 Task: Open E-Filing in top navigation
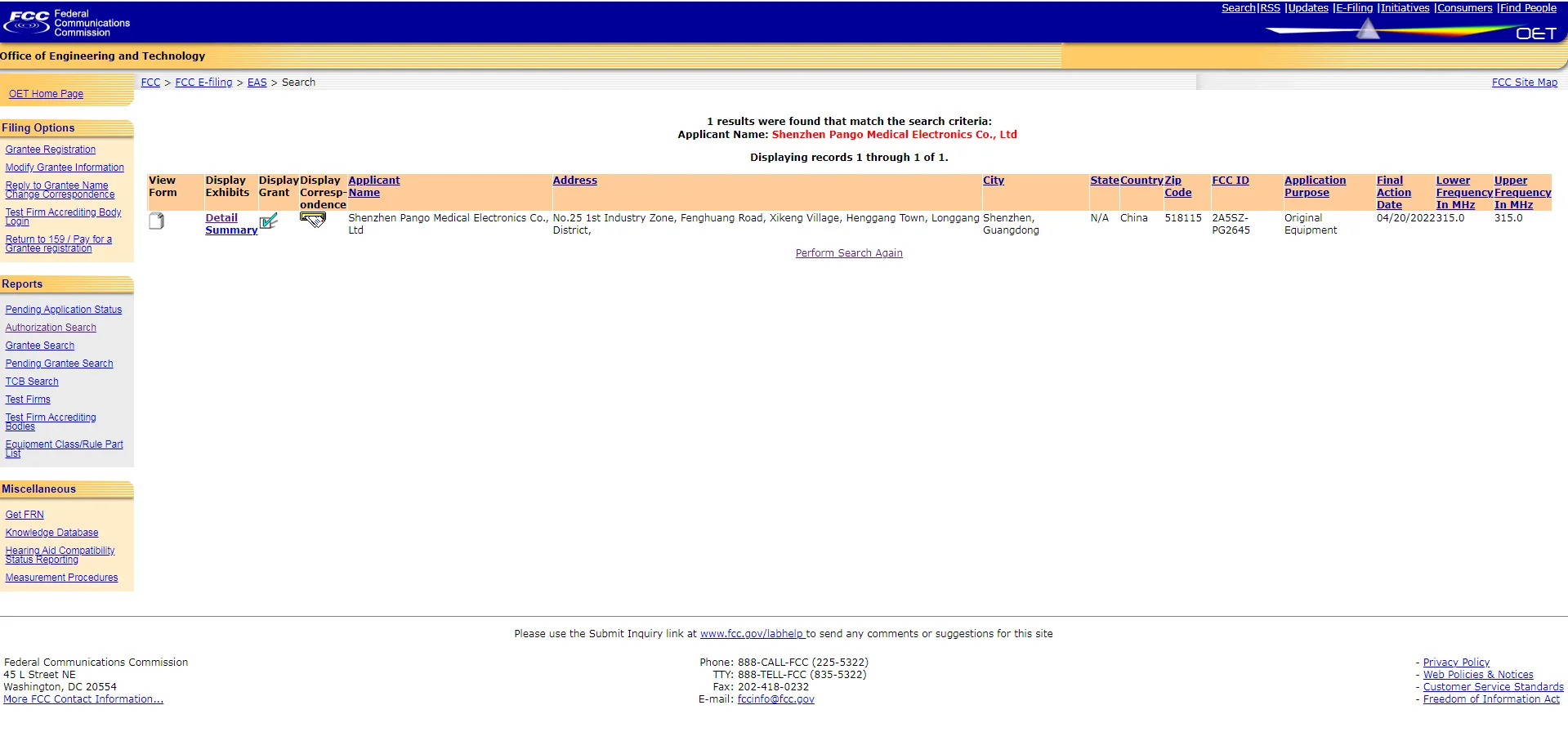click(x=1354, y=8)
